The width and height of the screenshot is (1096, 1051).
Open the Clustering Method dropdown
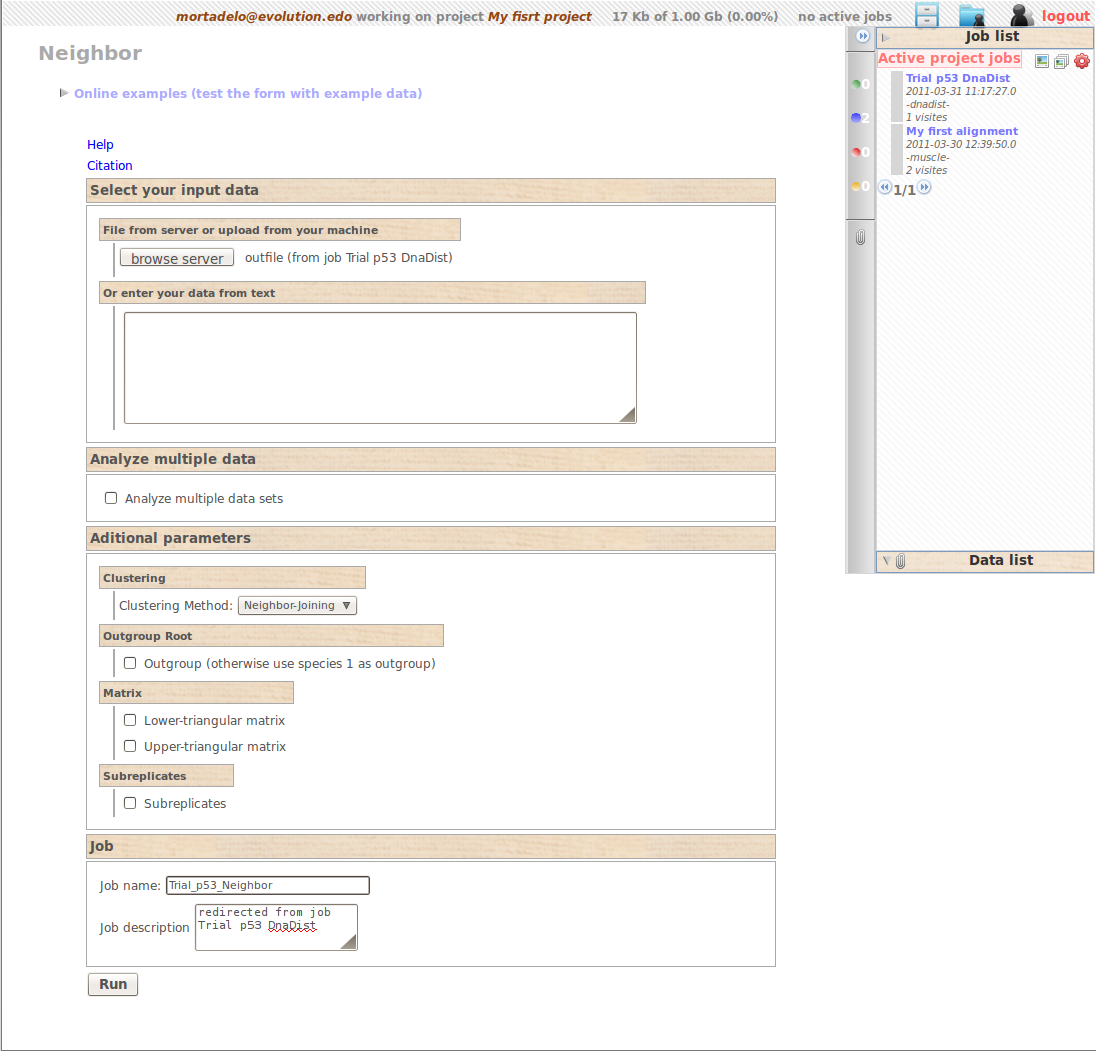pos(297,605)
